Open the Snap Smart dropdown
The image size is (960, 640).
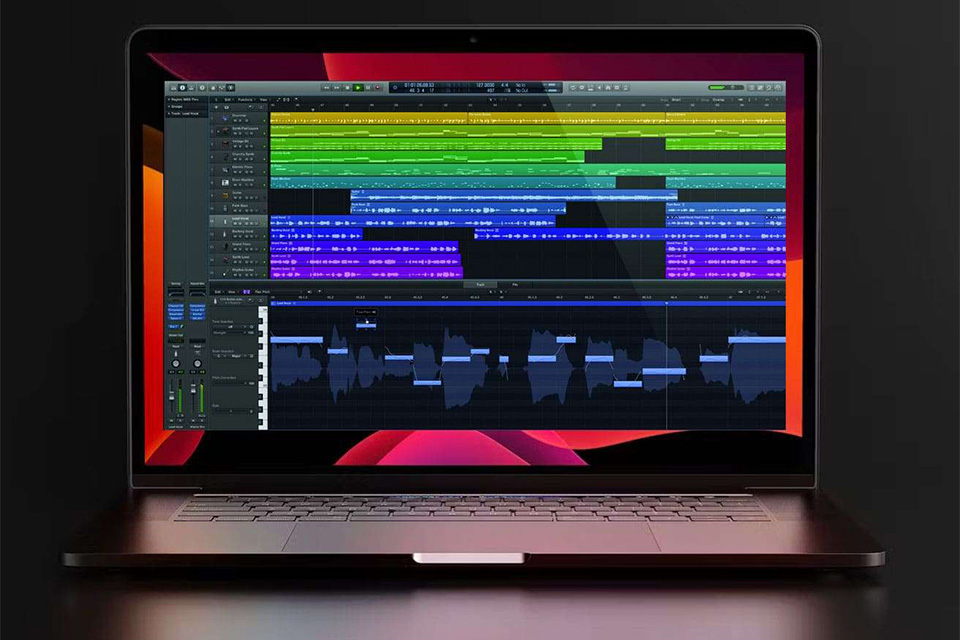[x=683, y=100]
